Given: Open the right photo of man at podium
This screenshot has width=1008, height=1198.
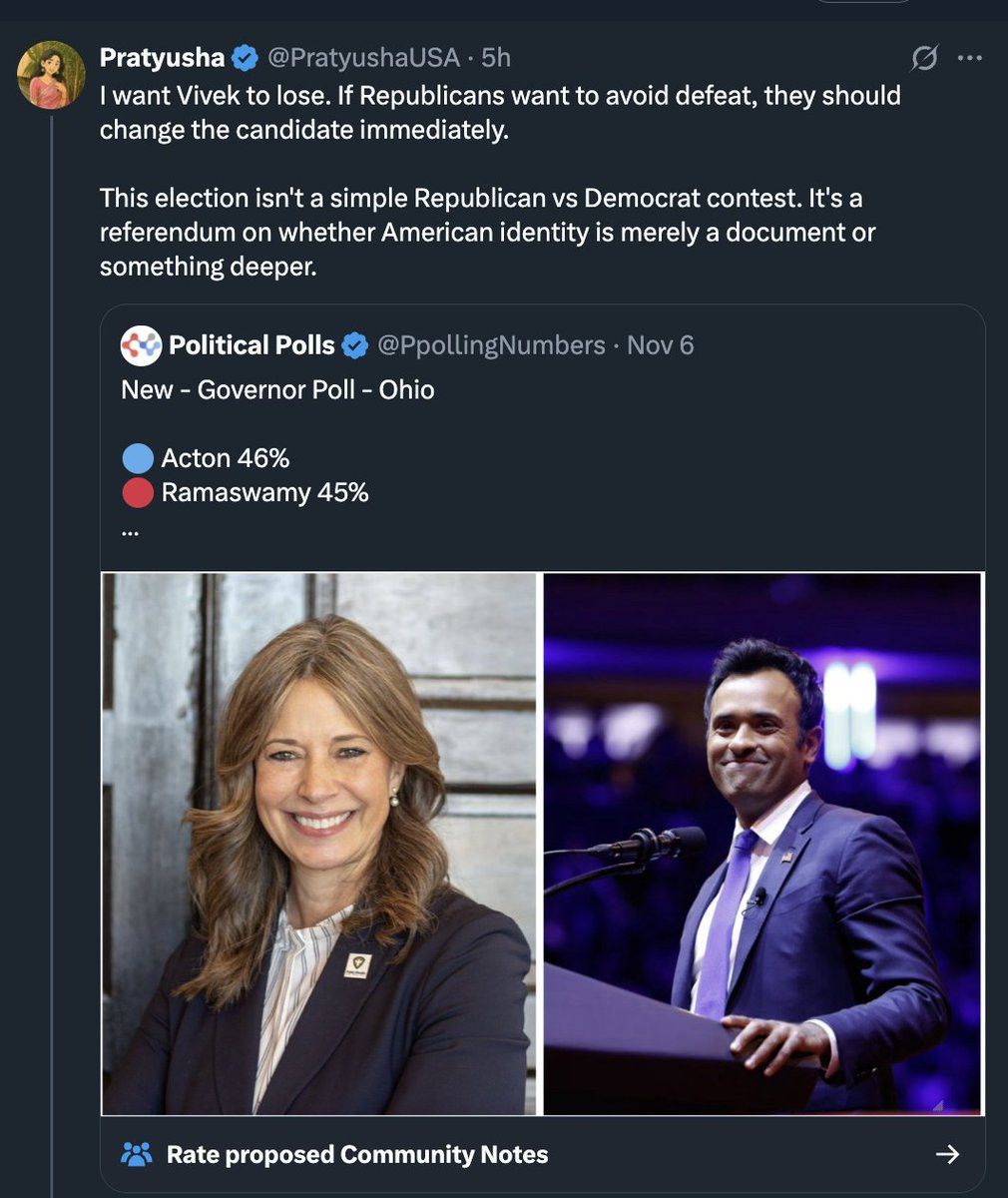Looking at the screenshot, I should (x=763, y=844).
